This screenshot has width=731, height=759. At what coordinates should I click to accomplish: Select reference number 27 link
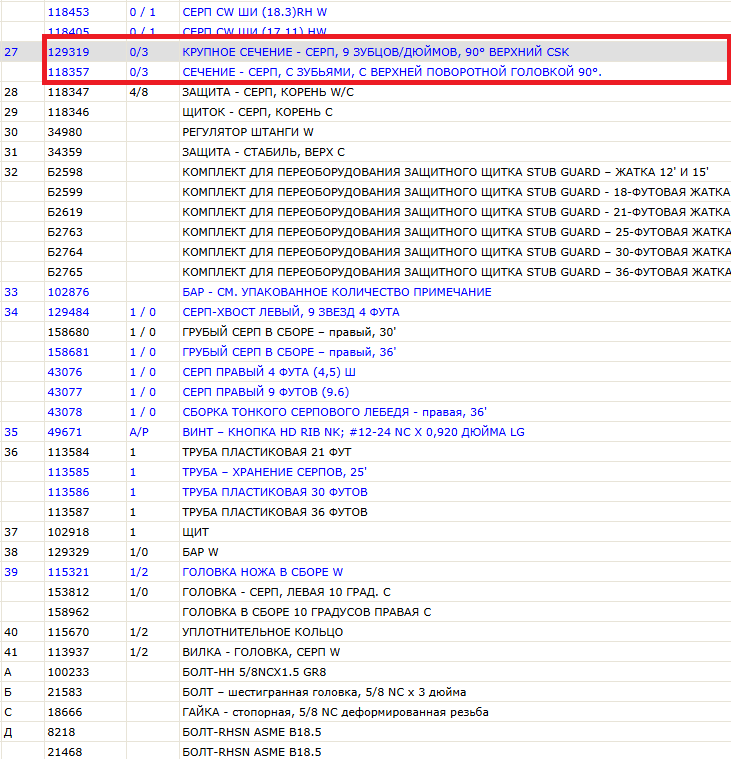click(x=11, y=52)
